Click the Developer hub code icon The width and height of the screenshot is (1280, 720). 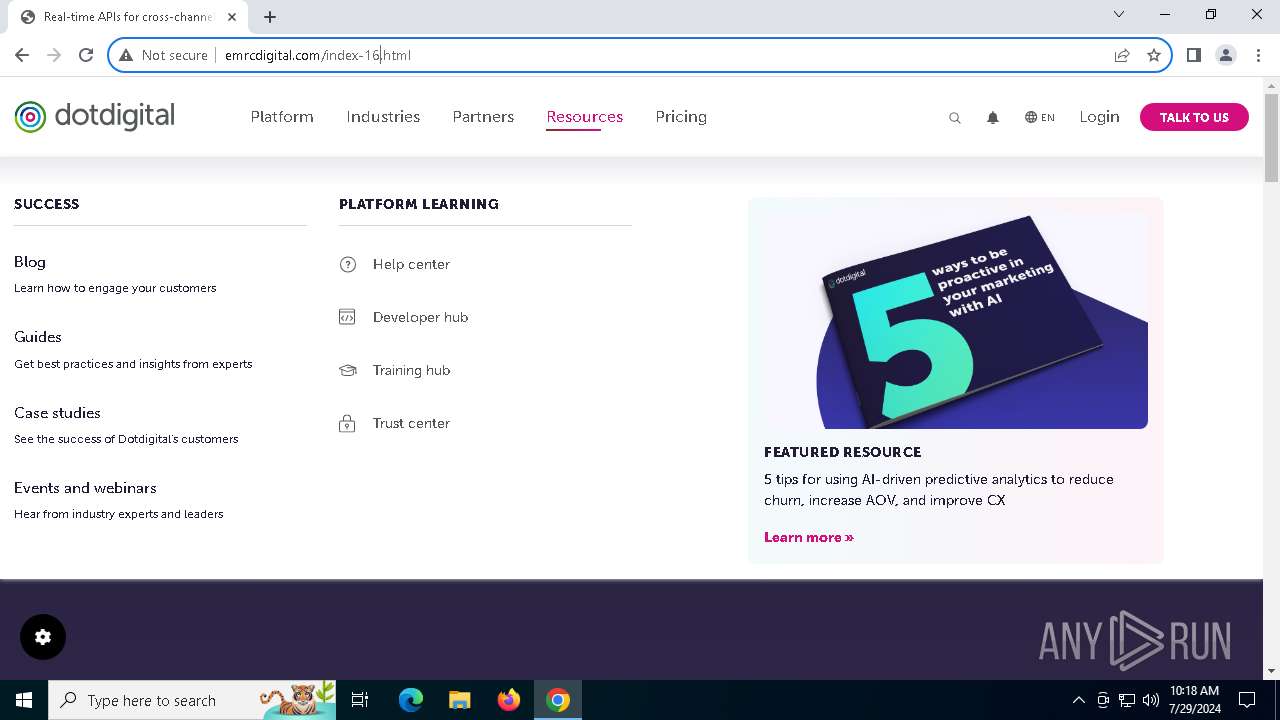pyautogui.click(x=348, y=317)
